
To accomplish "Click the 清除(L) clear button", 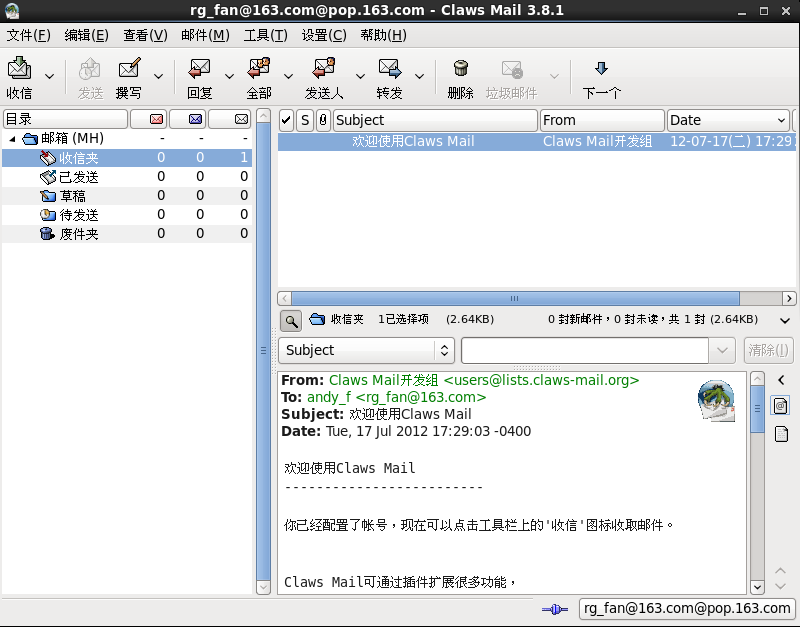I will 768,350.
